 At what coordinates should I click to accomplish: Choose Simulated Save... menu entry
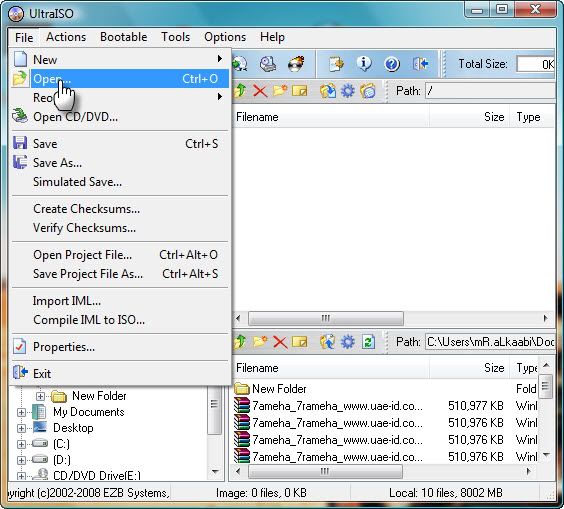click(120, 182)
